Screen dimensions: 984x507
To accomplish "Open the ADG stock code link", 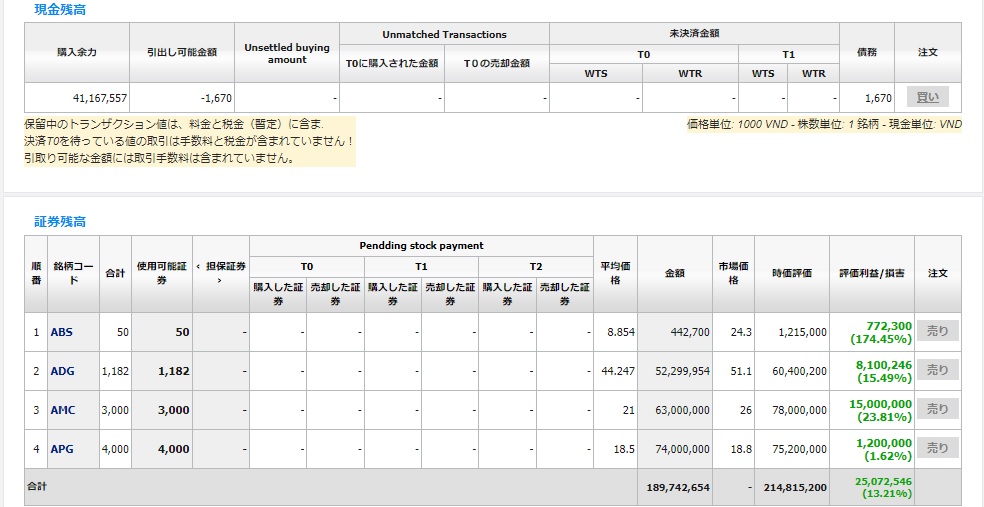I will (x=63, y=371).
